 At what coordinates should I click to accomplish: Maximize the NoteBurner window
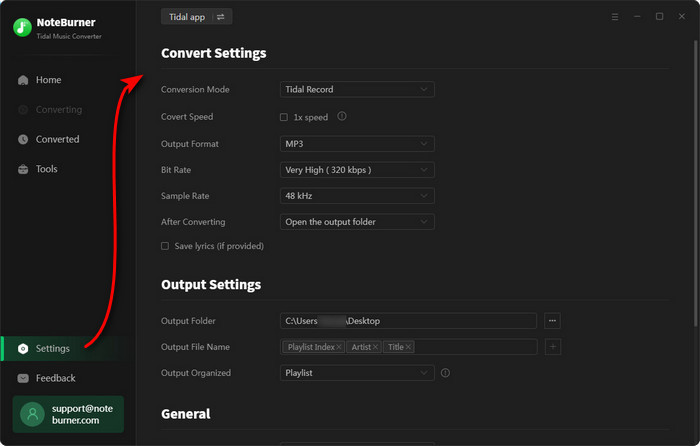[659, 17]
